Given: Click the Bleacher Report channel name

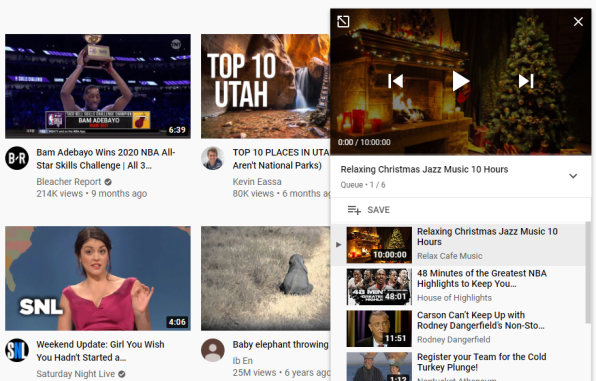Looking at the screenshot, I should coord(69,182).
